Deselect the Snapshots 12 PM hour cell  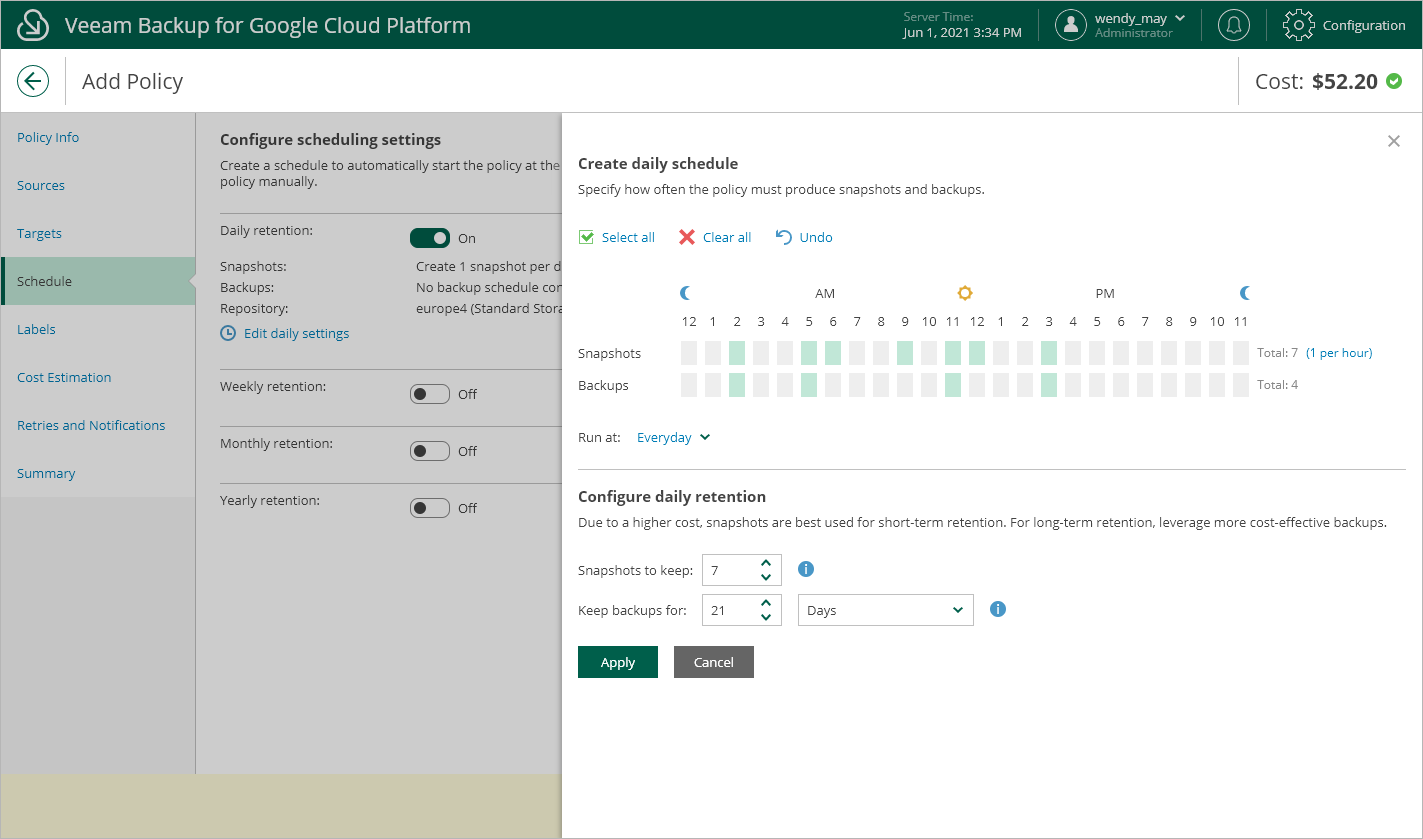click(977, 353)
